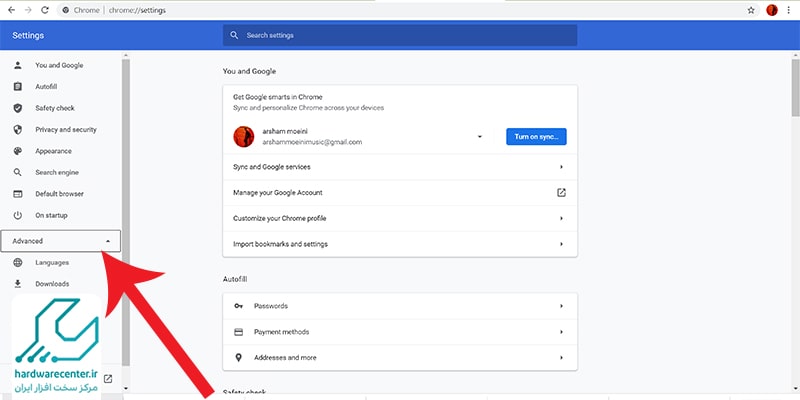
Task: Expand the Passwords row arrow
Action: (x=561, y=306)
